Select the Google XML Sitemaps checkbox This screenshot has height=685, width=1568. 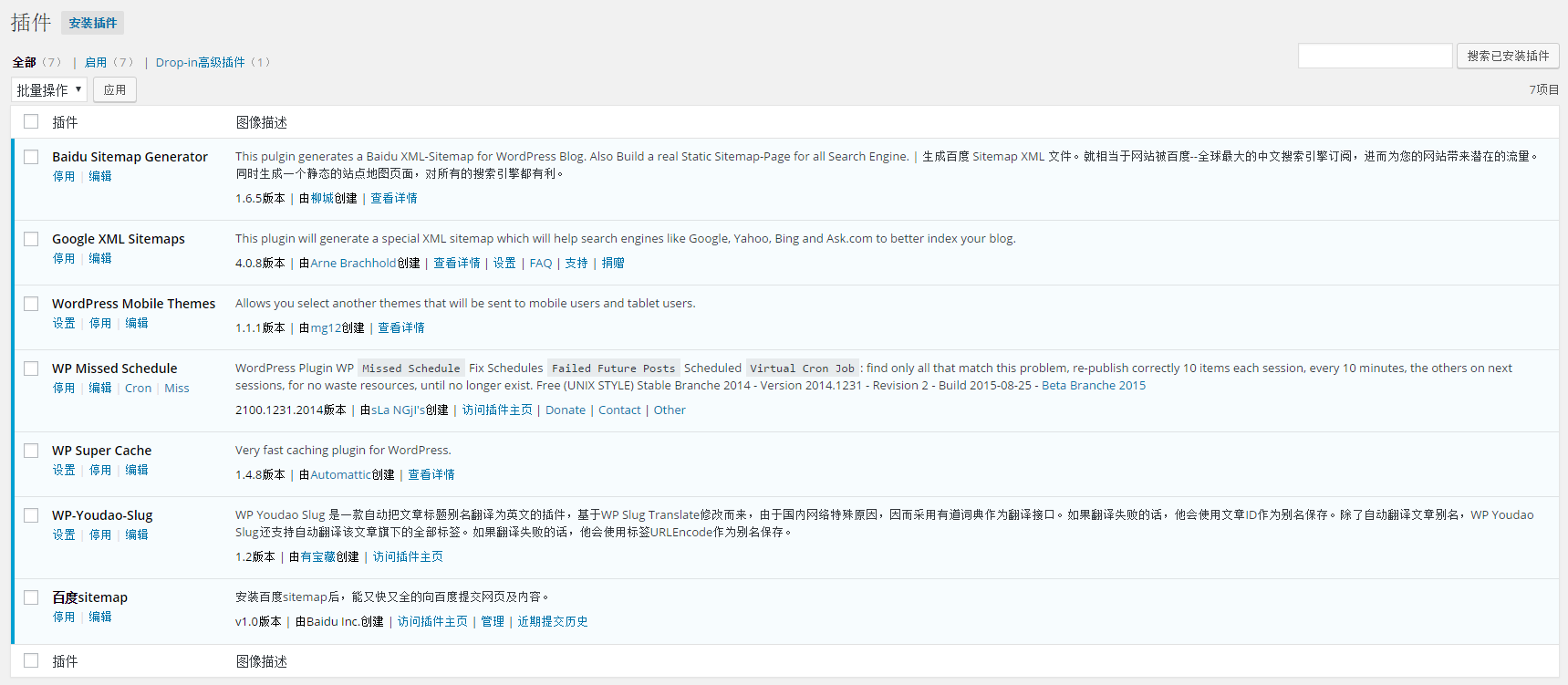point(31,239)
